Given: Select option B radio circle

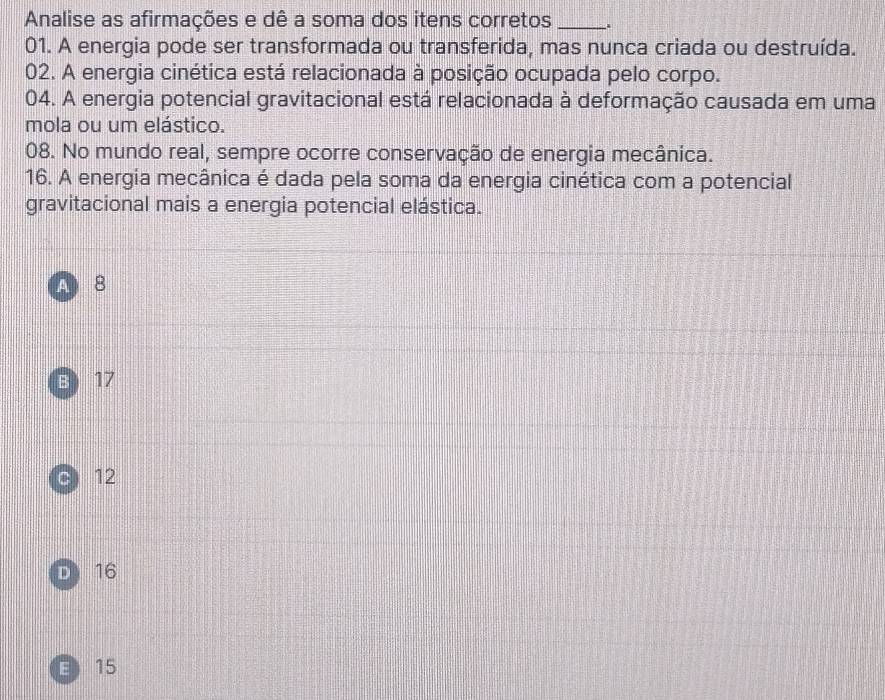Looking at the screenshot, I should pos(64,383).
